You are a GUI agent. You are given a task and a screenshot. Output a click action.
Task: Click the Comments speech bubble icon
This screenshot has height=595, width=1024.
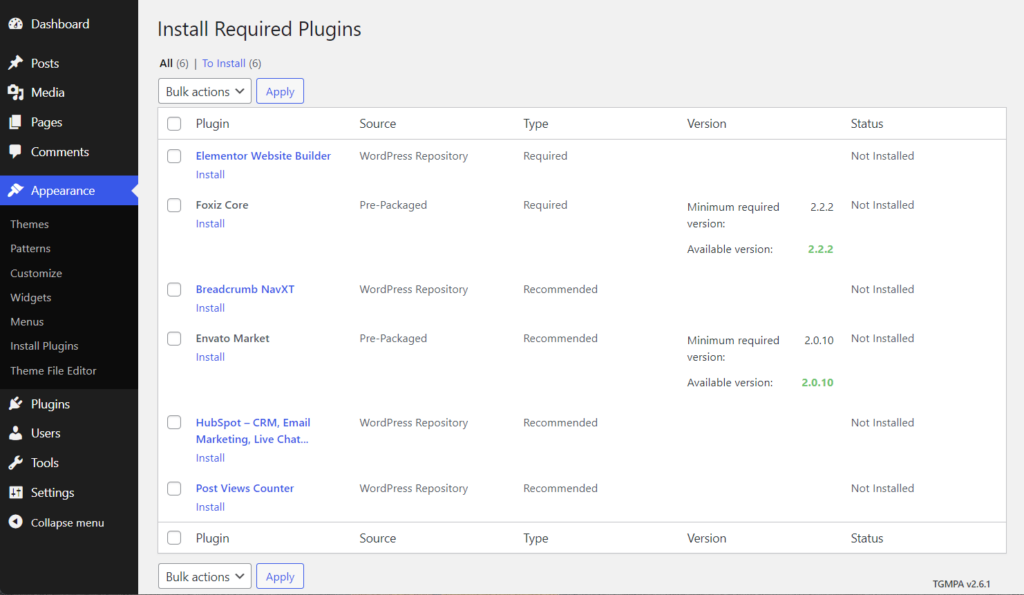pyautogui.click(x=16, y=152)
